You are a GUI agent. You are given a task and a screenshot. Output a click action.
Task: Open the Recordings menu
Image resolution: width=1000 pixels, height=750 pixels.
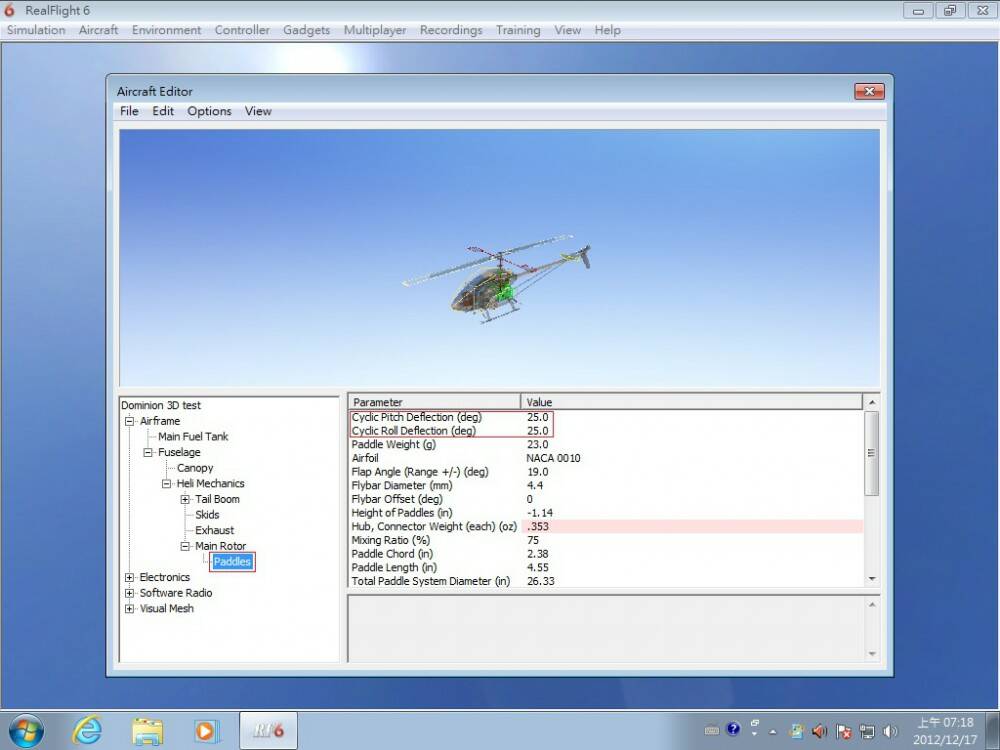click(x=451, y=30)
